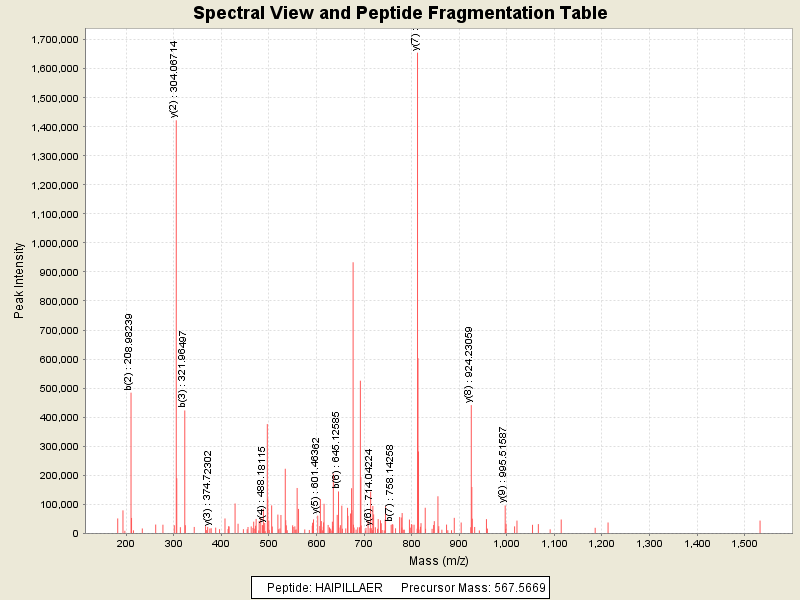Select the y(7) label atop the tallest peak
800x600 pixels.
point(416,40)
